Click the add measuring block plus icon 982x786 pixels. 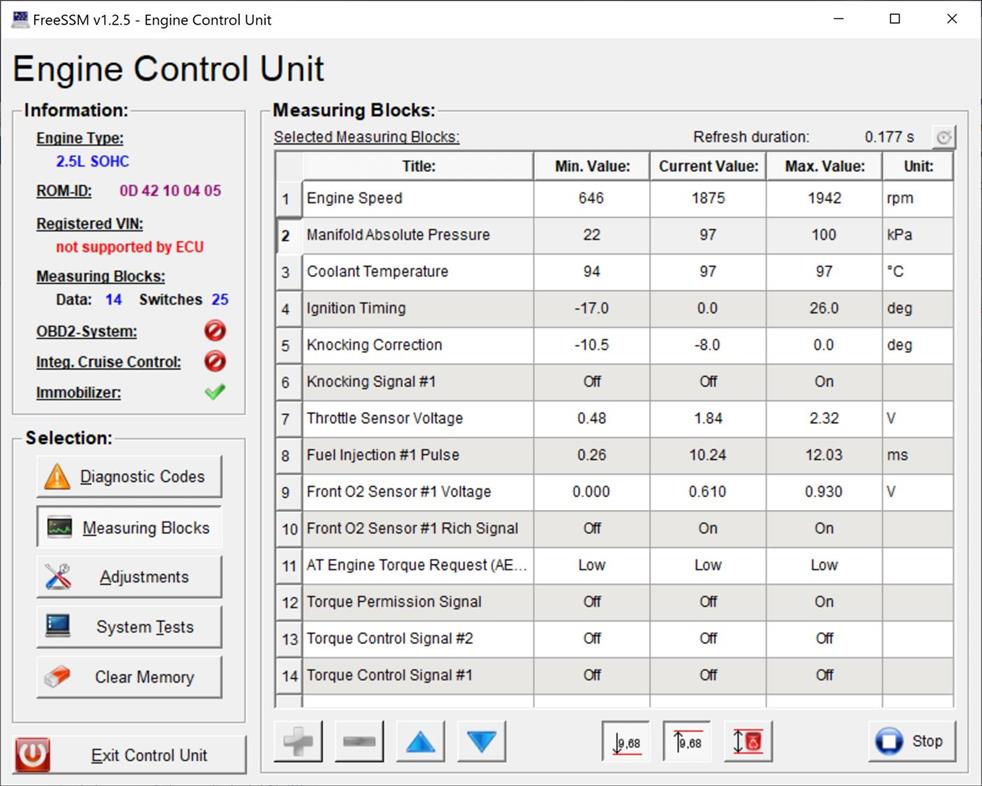coord(298,742)
